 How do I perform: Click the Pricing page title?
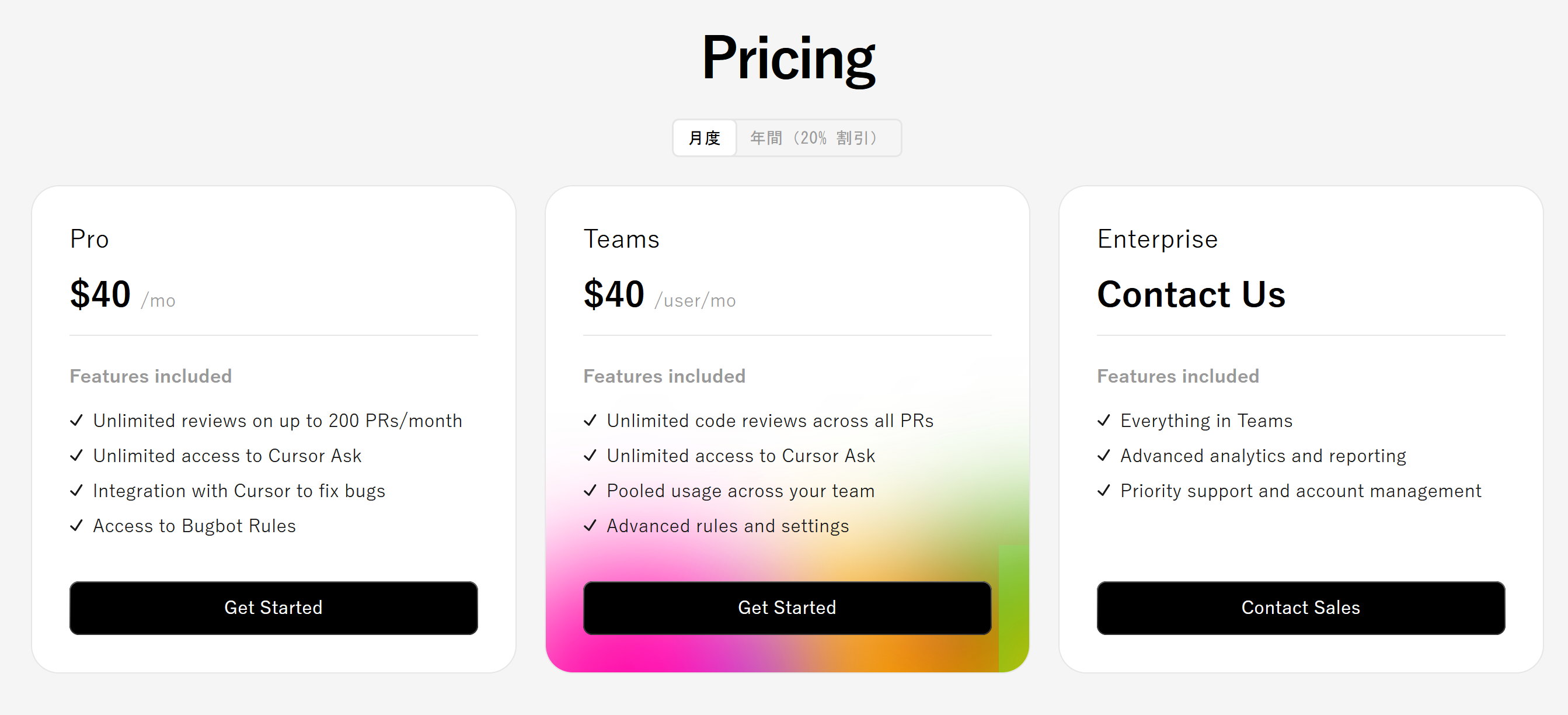click(x=788, y=58)
